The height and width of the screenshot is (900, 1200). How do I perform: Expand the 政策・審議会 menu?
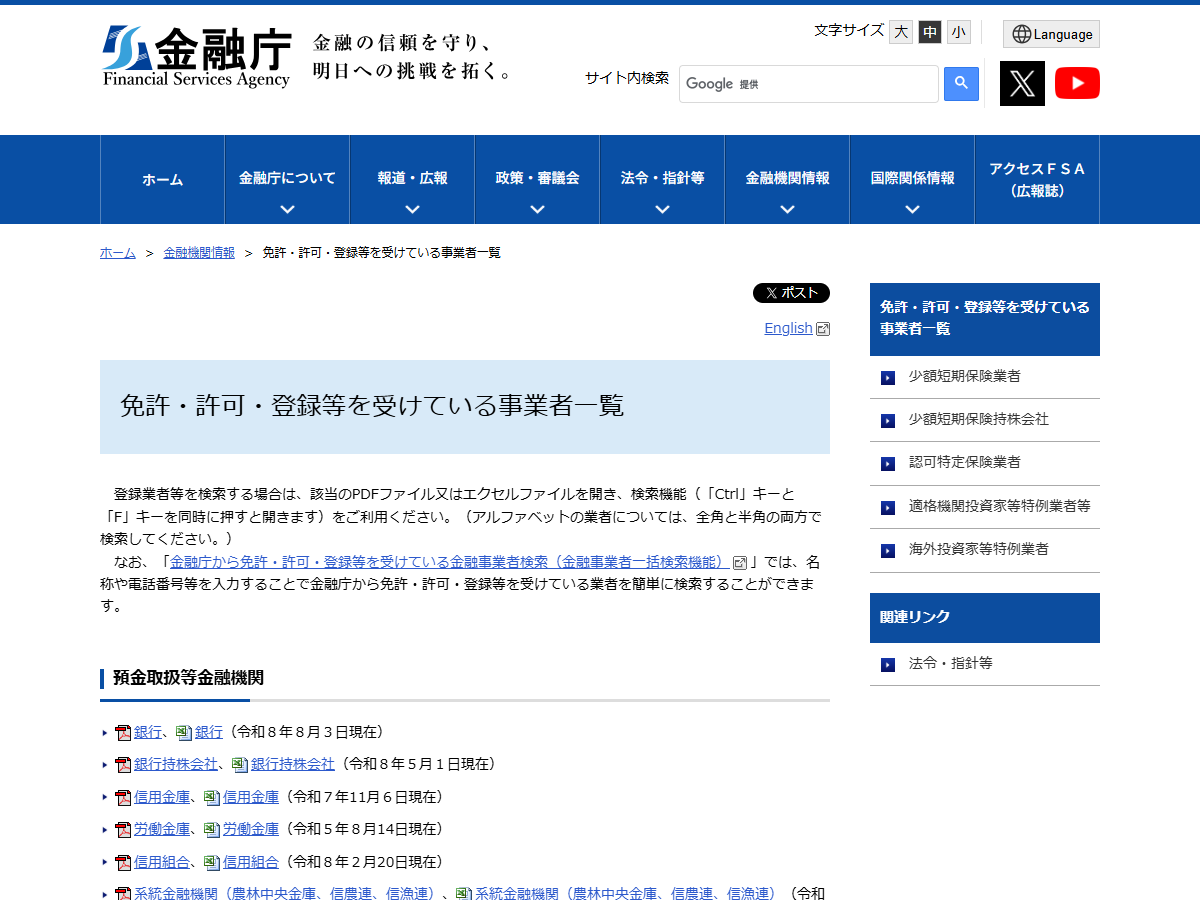[x=537, y=180]
